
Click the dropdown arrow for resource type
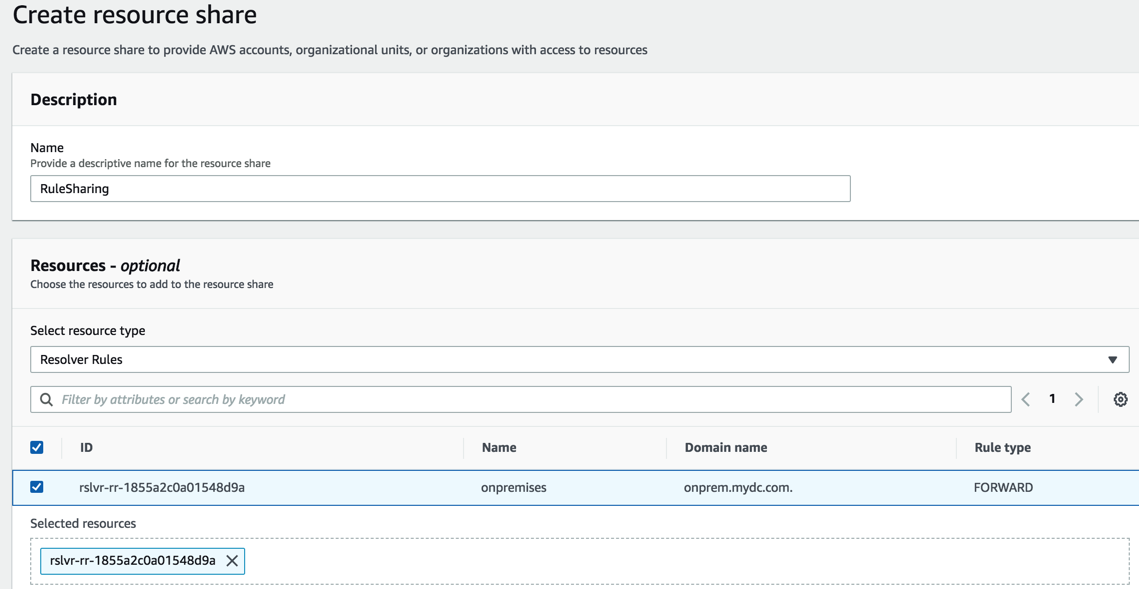1112,360
